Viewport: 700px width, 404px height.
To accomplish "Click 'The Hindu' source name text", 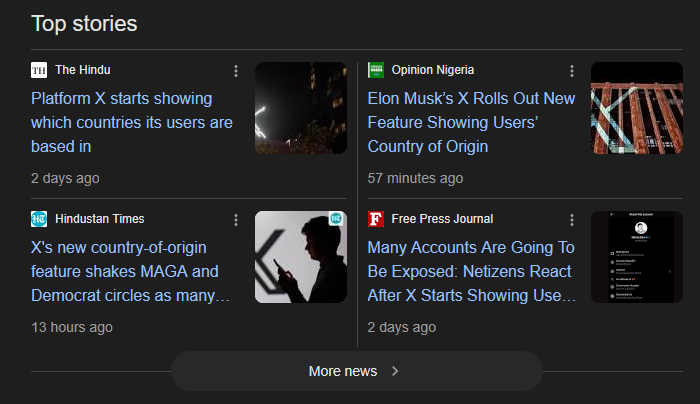I will pos(83,70).
